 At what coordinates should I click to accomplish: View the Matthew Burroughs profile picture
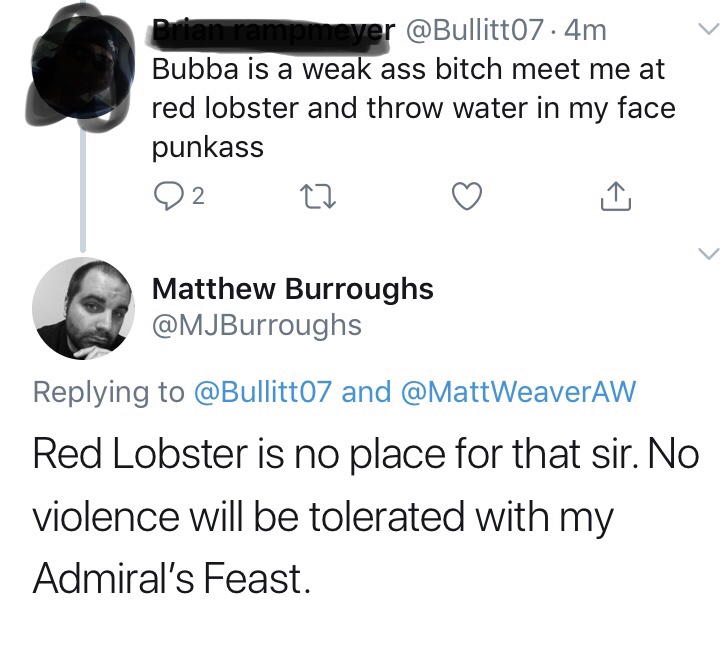click(82, 306)
